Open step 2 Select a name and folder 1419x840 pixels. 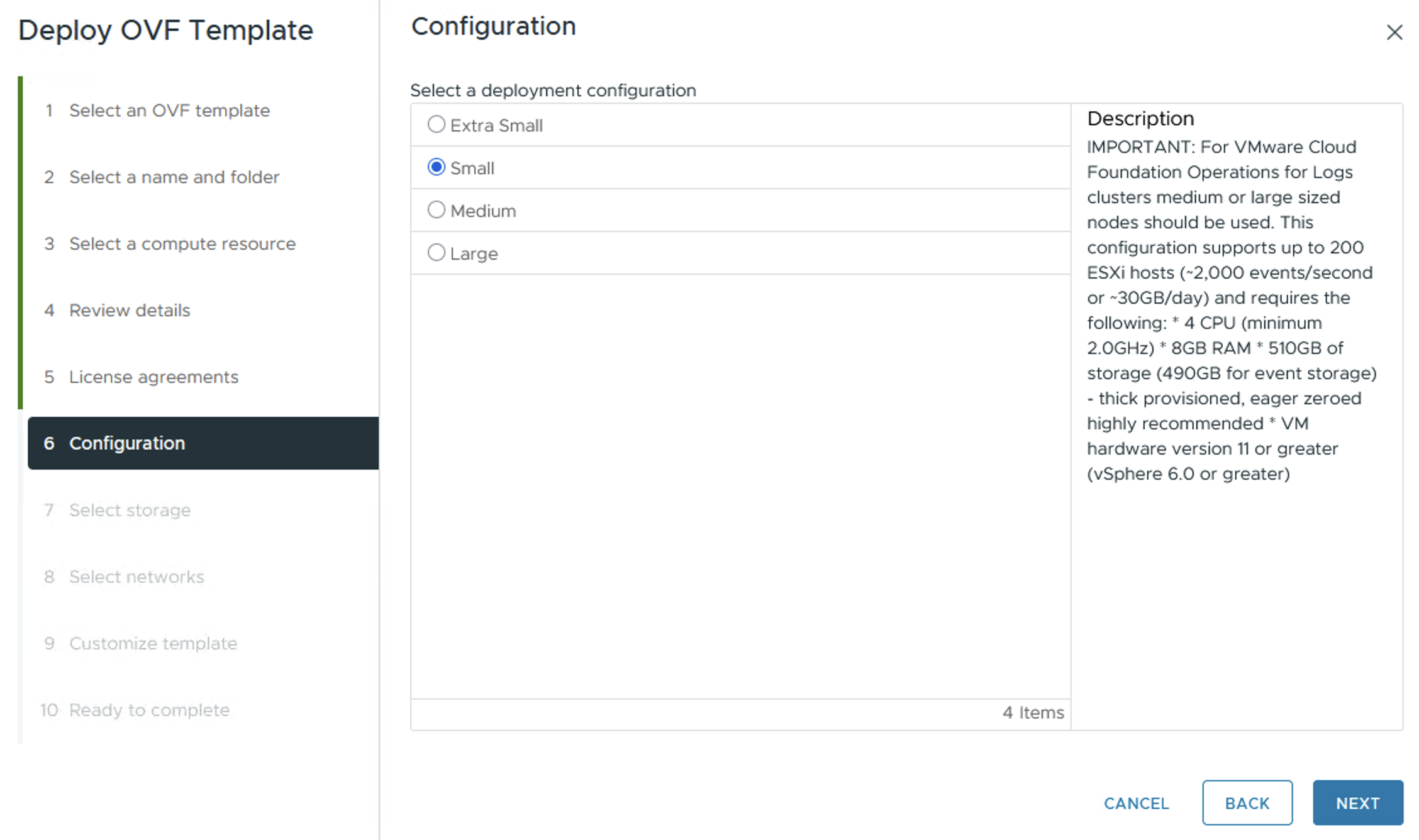tap(174, 177)
